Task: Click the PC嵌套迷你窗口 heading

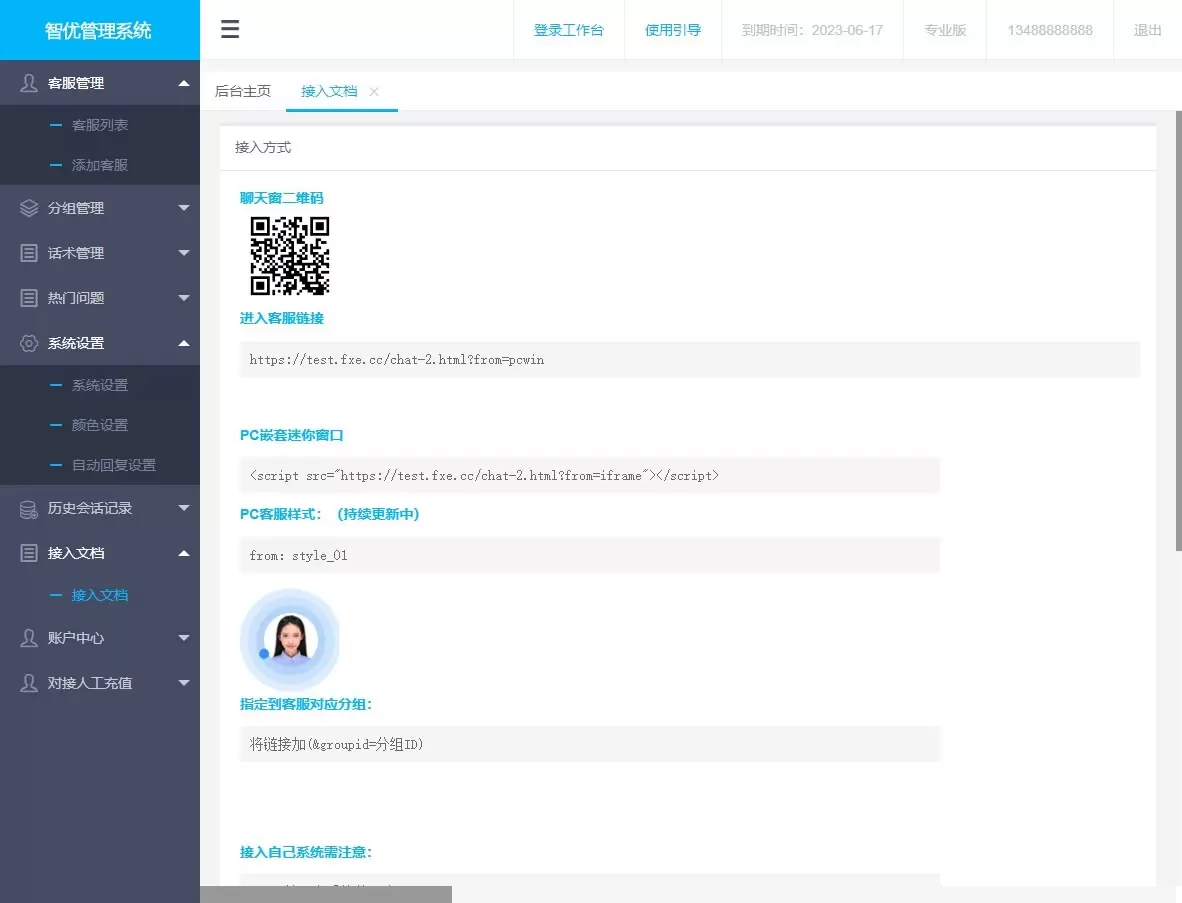Action: (x=292, y=435)
